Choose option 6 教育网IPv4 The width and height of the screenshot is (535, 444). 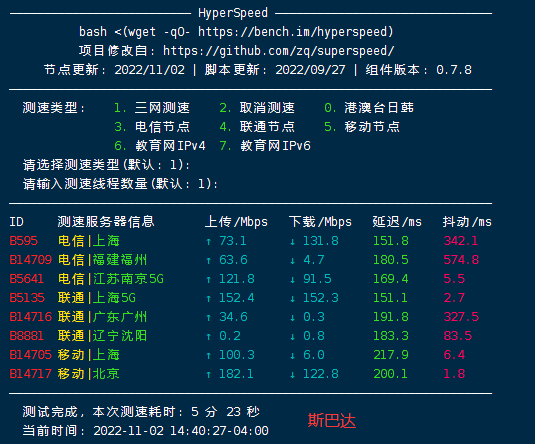(160, 146)
